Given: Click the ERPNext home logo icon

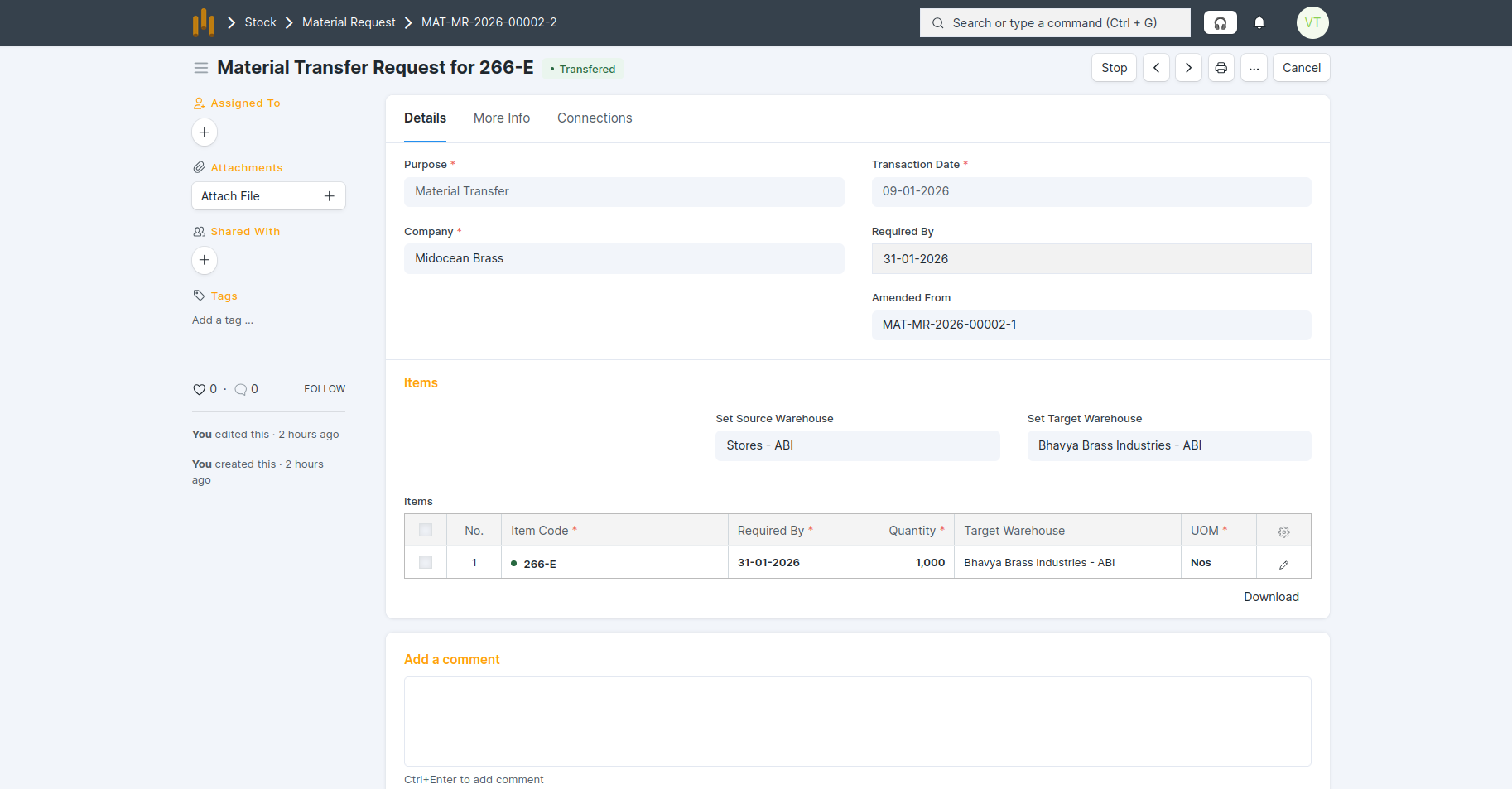Looking at the screenshot, I should [204, 22].
